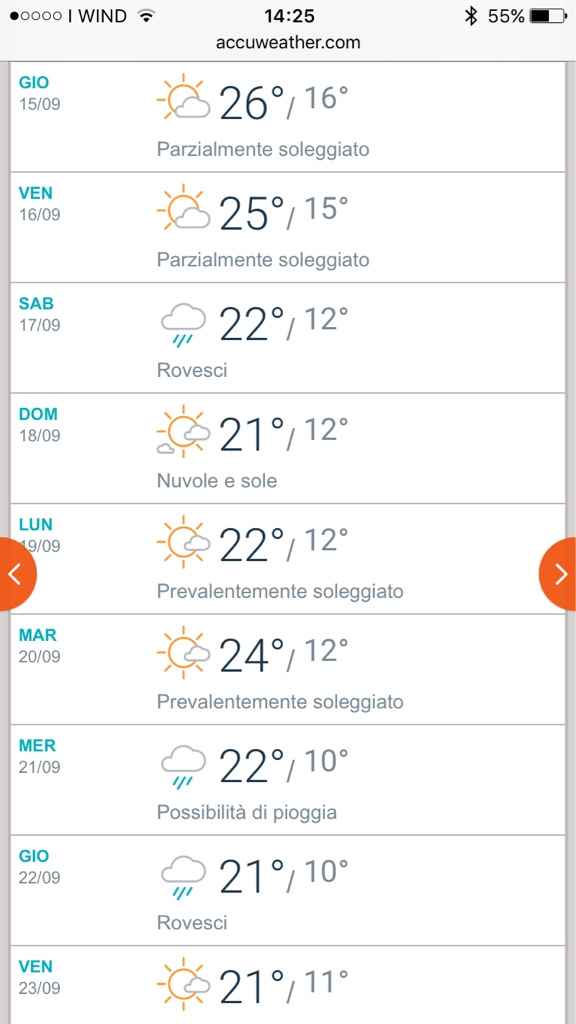This screenshot has height=1024, width=576.
Task: Tap the 14:25 clock in the status bar
Action: pyautogui.click(x=288, y=15)
